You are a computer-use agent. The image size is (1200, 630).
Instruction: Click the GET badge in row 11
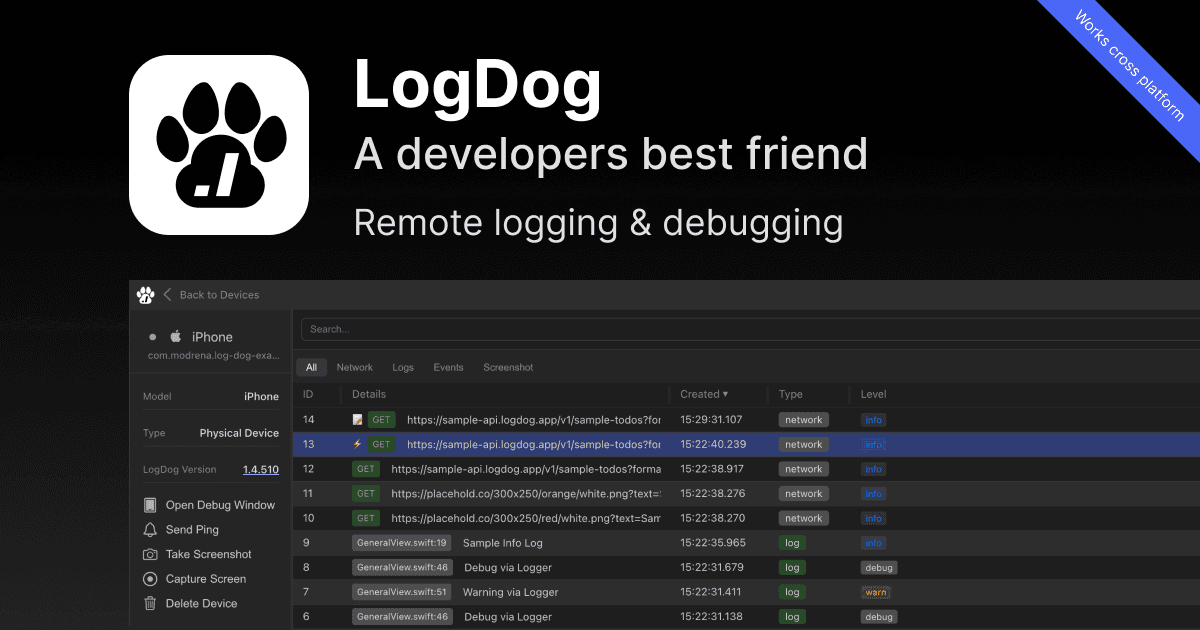click(x=366, y=494)
